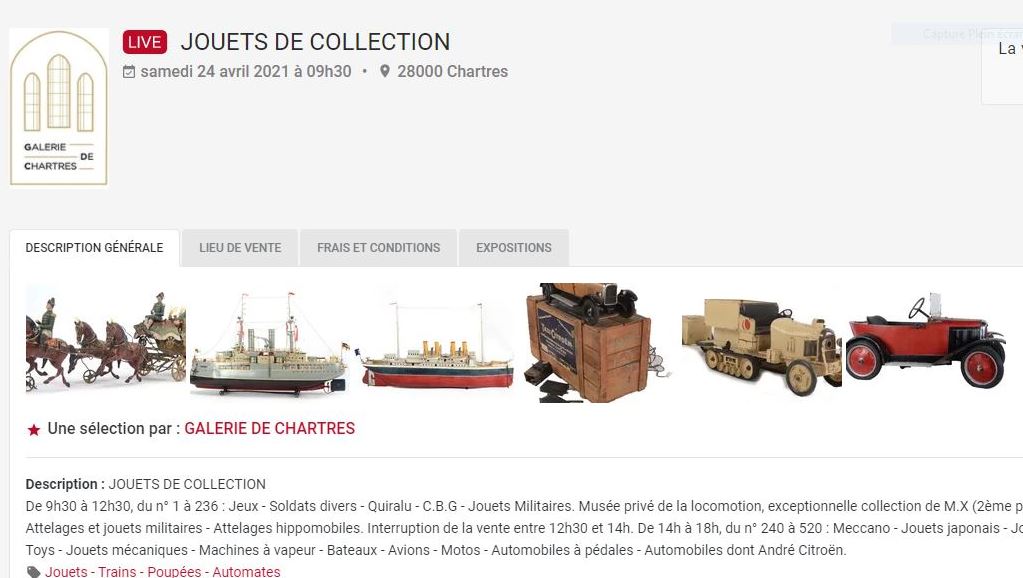This screenshot has height=578, width=1023.
Task: Click the tag icon beside Jouets link
Action: [x=33, y=572]
